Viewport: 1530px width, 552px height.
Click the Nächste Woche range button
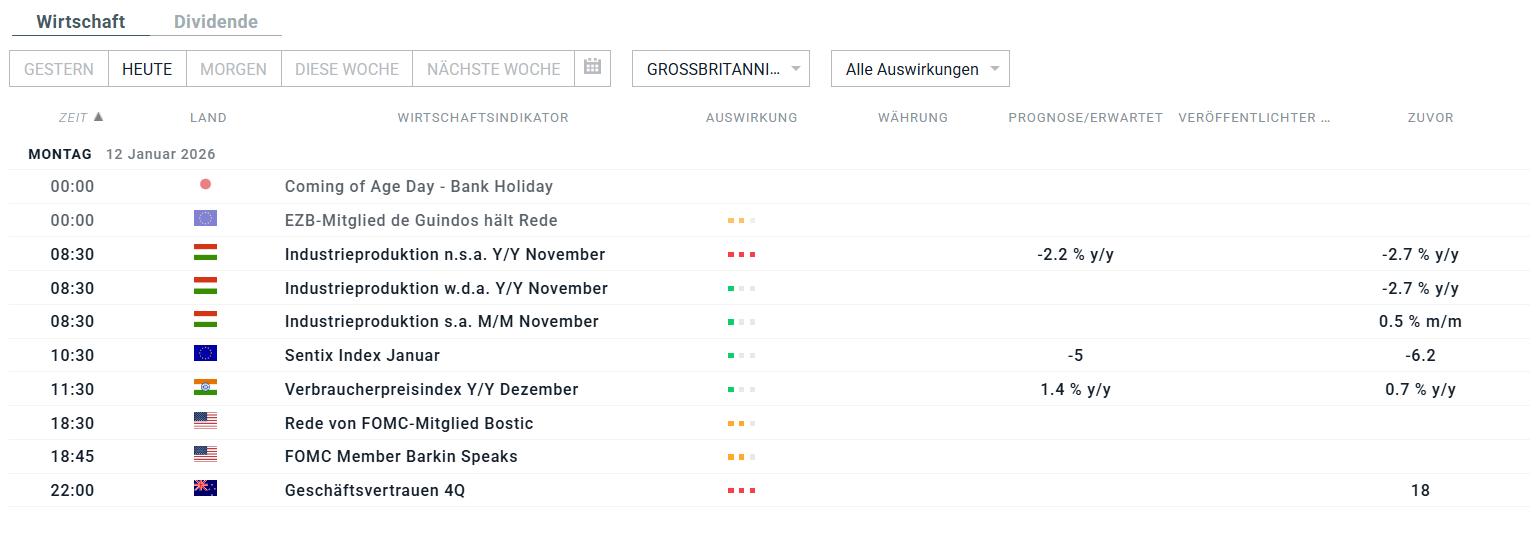click(x=493, y=69)
